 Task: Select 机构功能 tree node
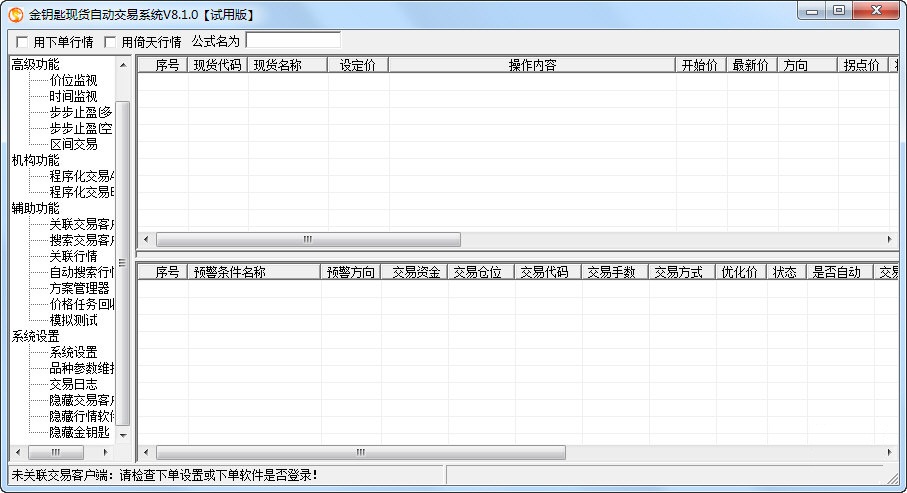point(35,160)
